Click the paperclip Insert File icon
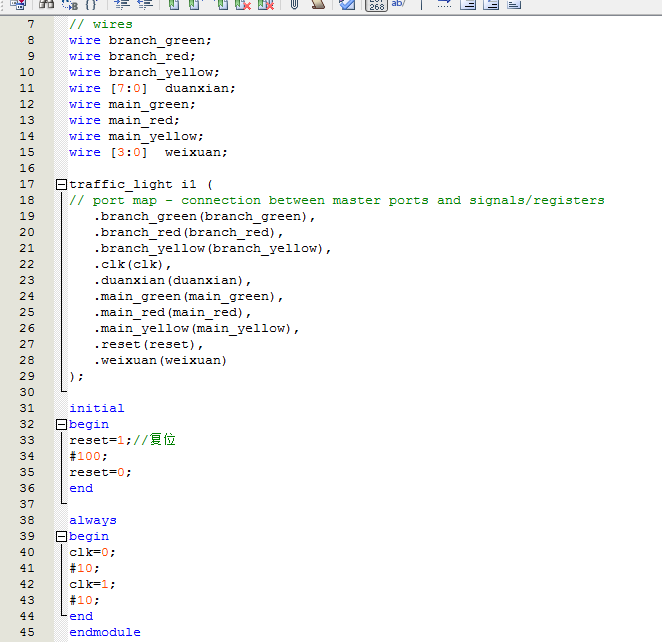The image size is (662, 642). 294,4
